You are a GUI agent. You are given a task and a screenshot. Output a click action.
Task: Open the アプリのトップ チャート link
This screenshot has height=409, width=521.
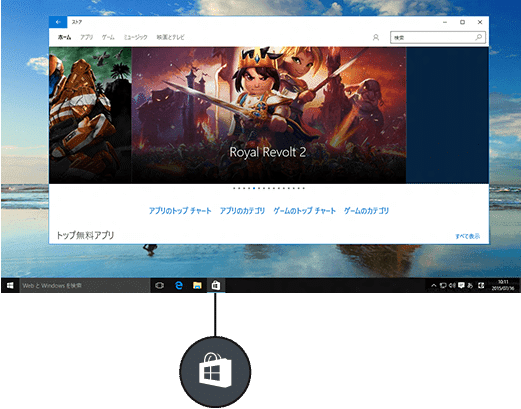pyautogui.click(x=180, y=211)
